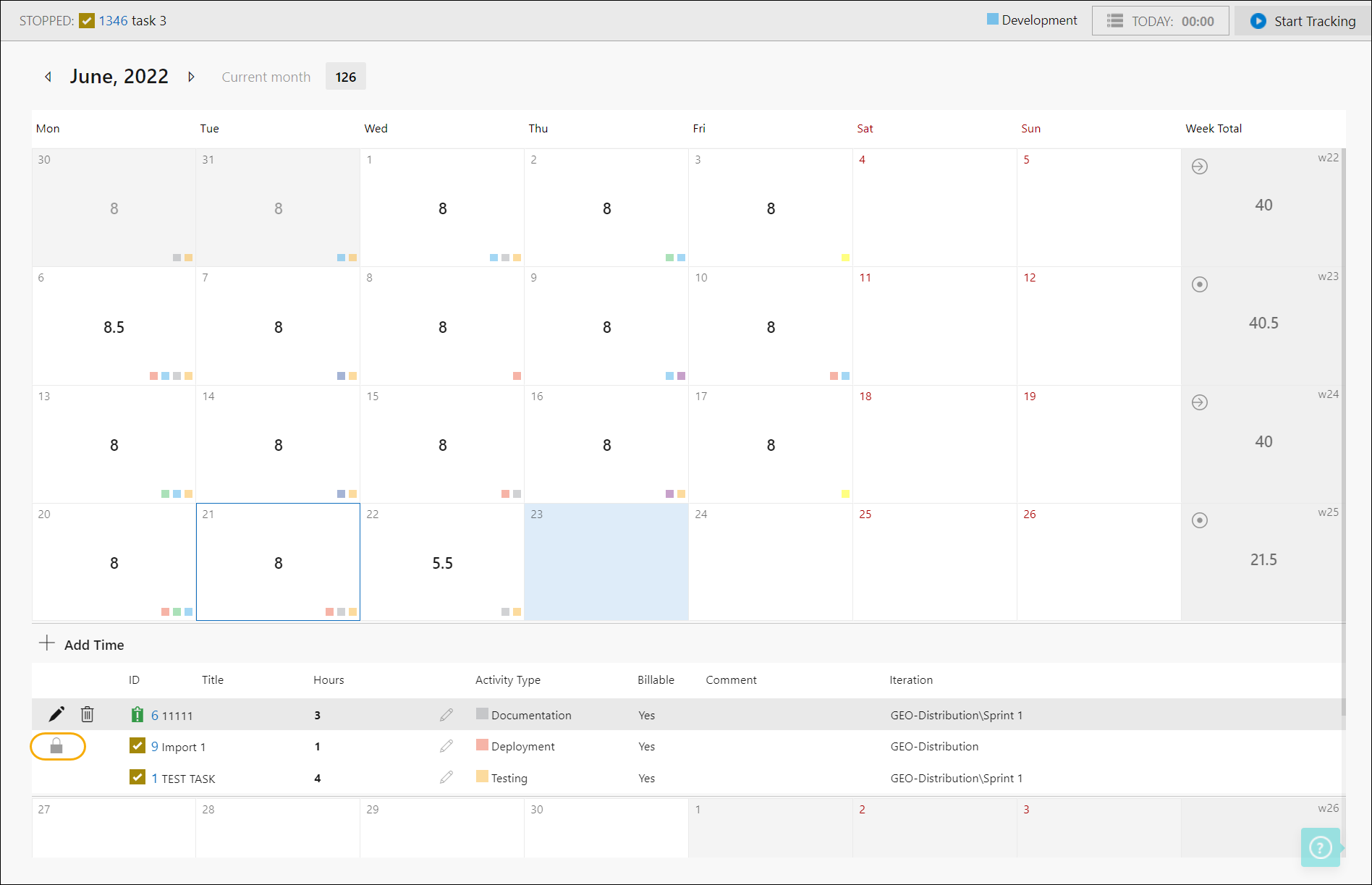Sort by the Activity Type column header

coord(508,679)
